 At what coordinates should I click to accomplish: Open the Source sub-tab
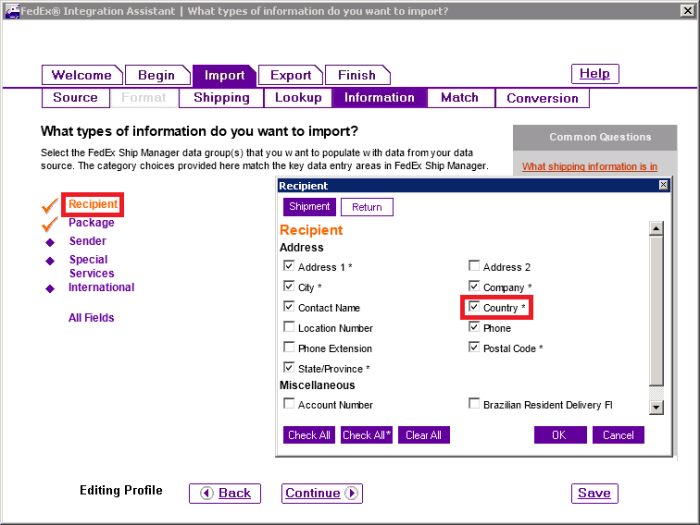[75, 98]
